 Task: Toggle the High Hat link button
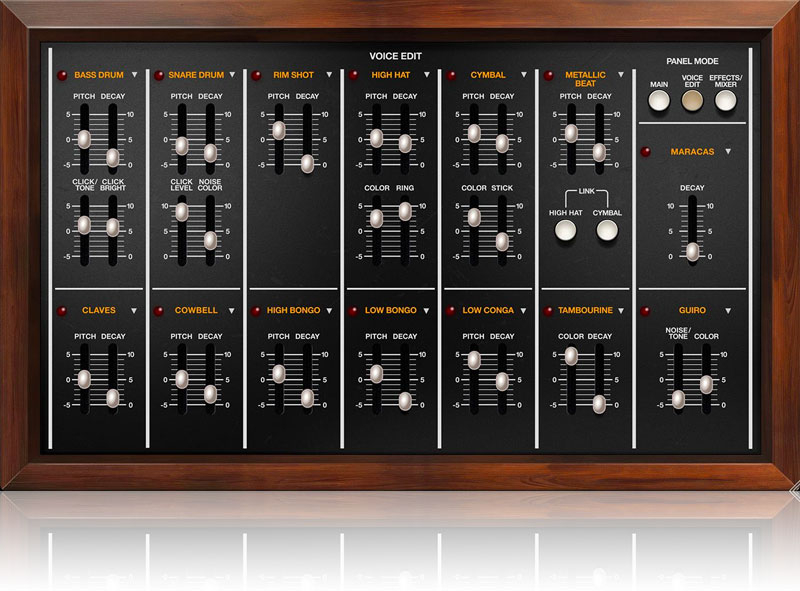(565, 231)
